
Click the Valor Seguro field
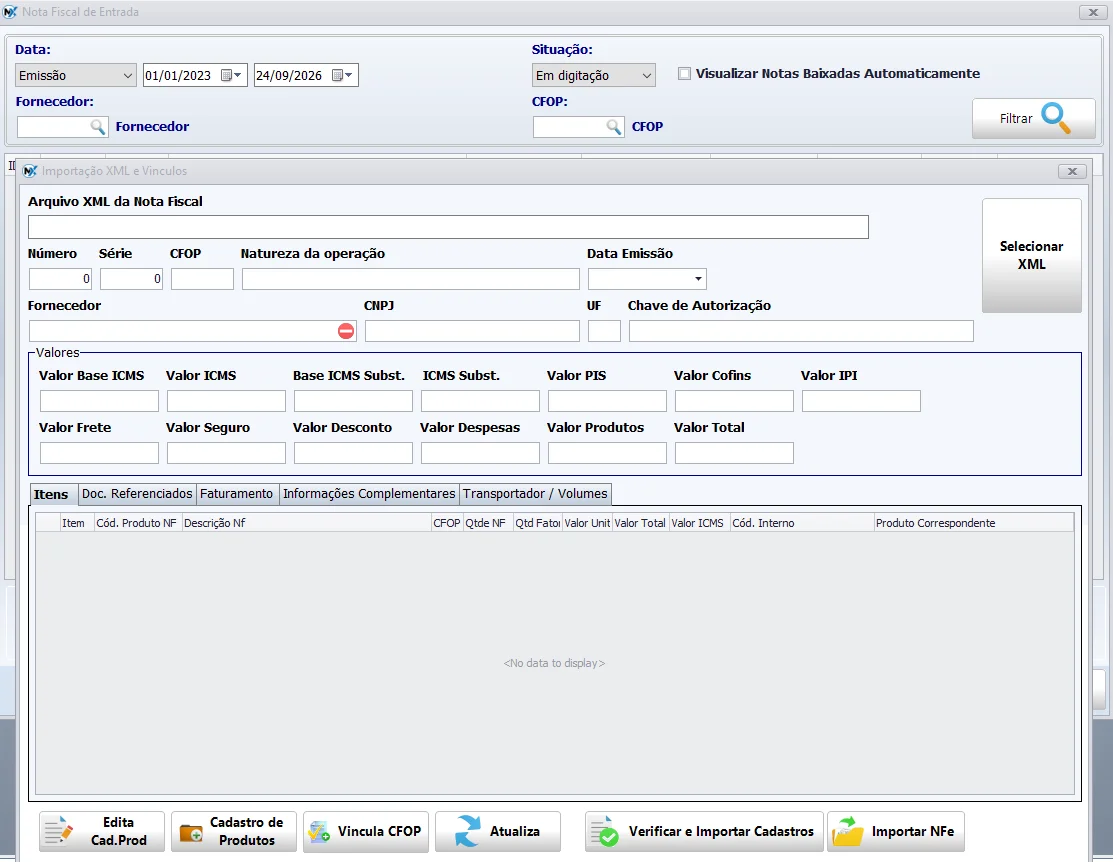point(226,453)
